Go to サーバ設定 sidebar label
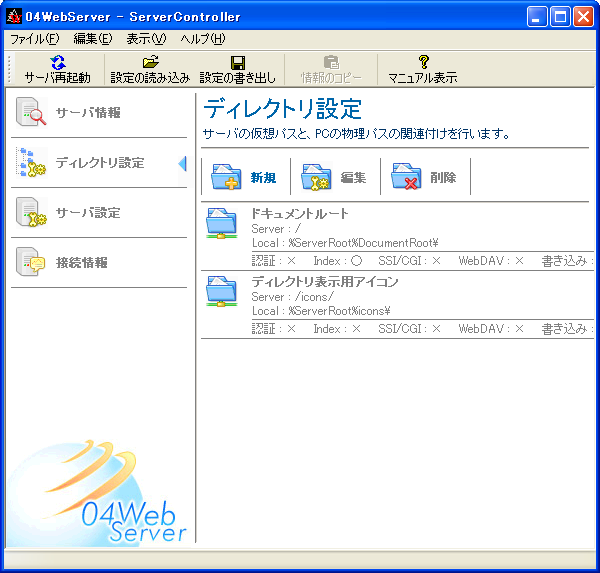600x573 pixels. click(88, 212)
